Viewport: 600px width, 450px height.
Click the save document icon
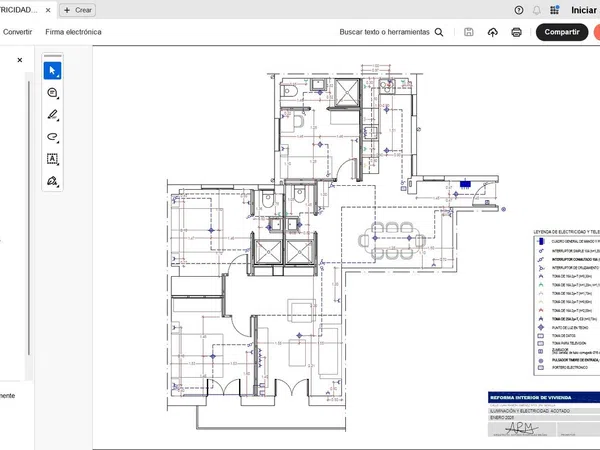tap(469, 32)
